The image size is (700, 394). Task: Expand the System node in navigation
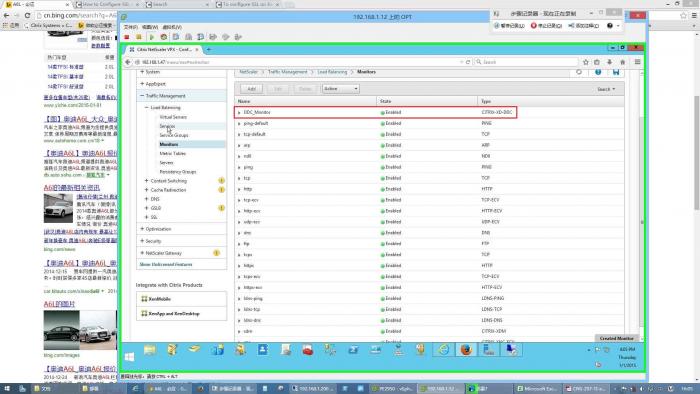142,72
